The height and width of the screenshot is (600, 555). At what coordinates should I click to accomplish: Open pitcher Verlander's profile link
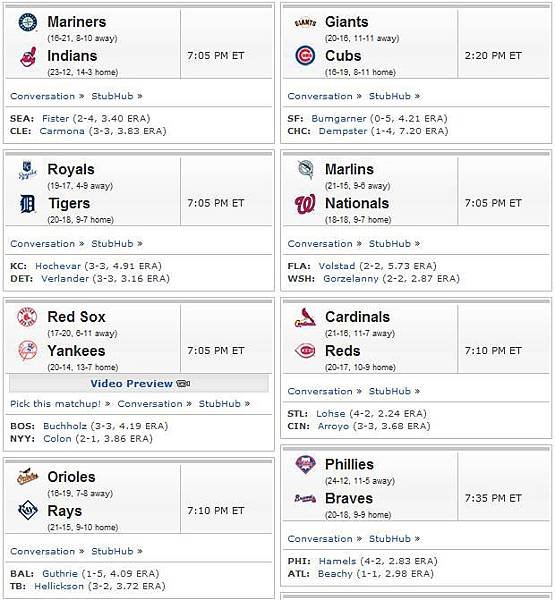65,279
